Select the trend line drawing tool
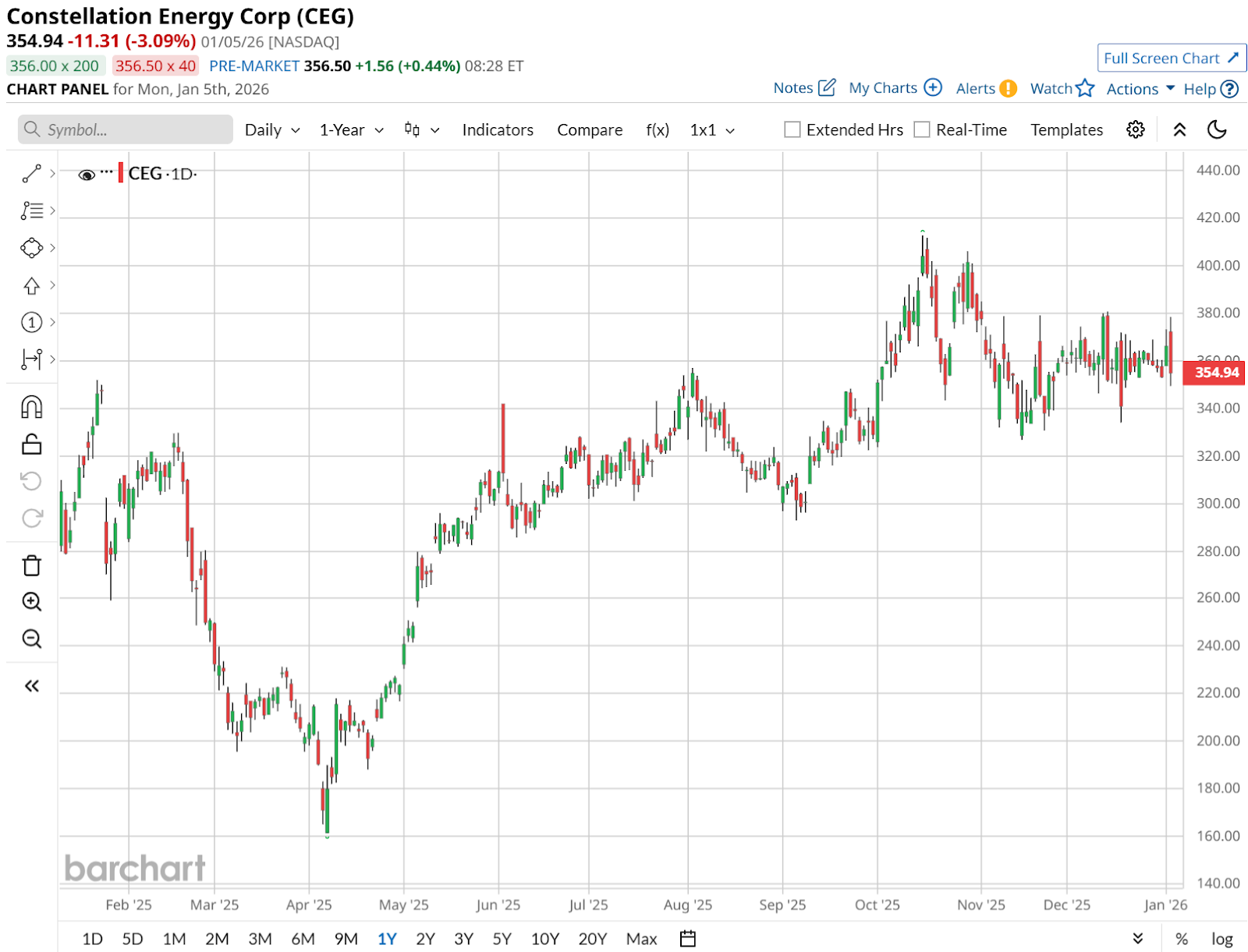 pos(31,173)
